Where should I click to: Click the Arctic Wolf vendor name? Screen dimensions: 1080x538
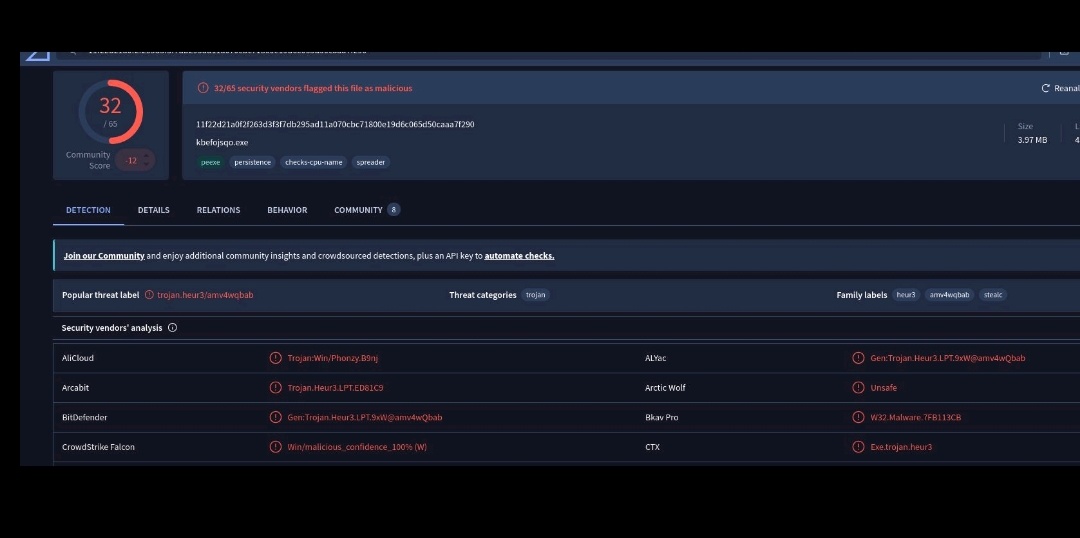(x=665, y=388)
